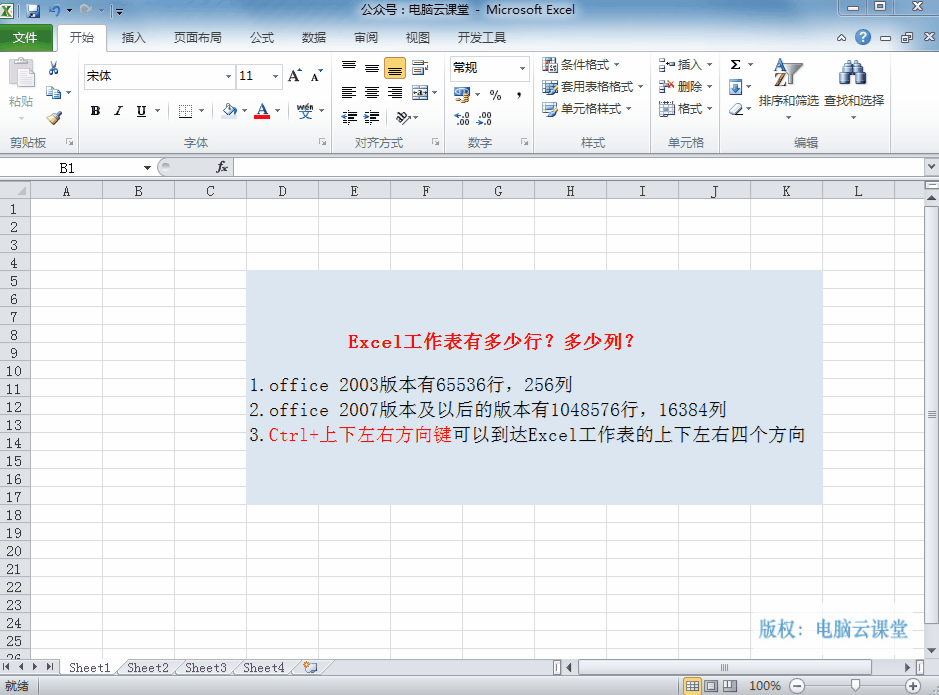Viewport: 939px width, 695px height.
Task: Toggle center horizontal alignment
Action: (372, 93)
